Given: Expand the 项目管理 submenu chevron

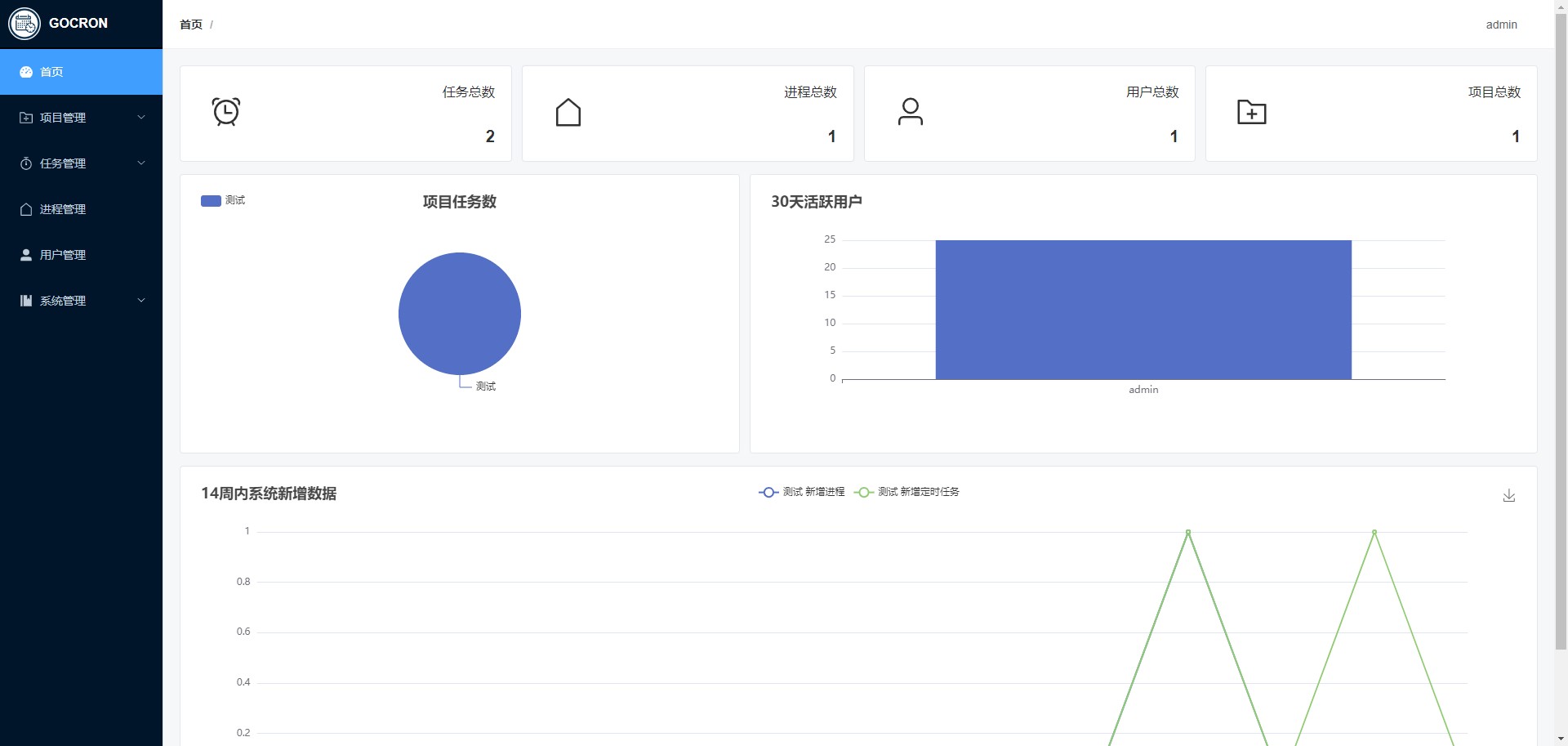Looking at the screenshot, I should click(x=141, y=118).
